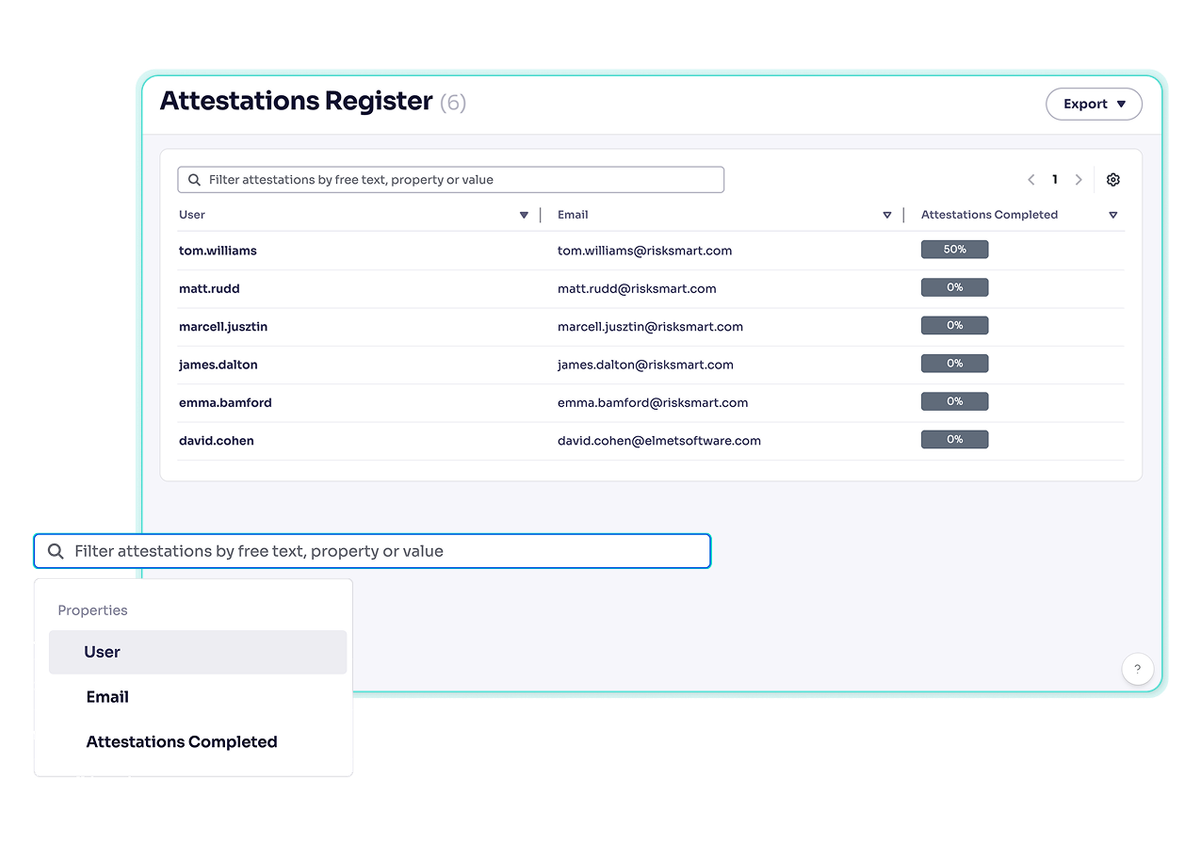Select the Email property in the filter menu

[107, 697]
